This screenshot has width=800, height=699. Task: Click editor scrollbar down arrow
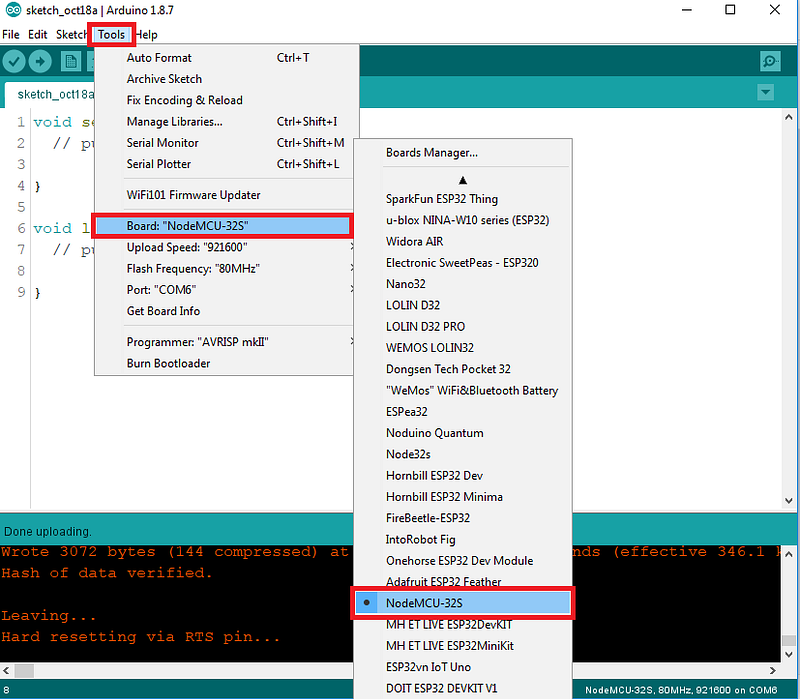click(x=788, y=501)
